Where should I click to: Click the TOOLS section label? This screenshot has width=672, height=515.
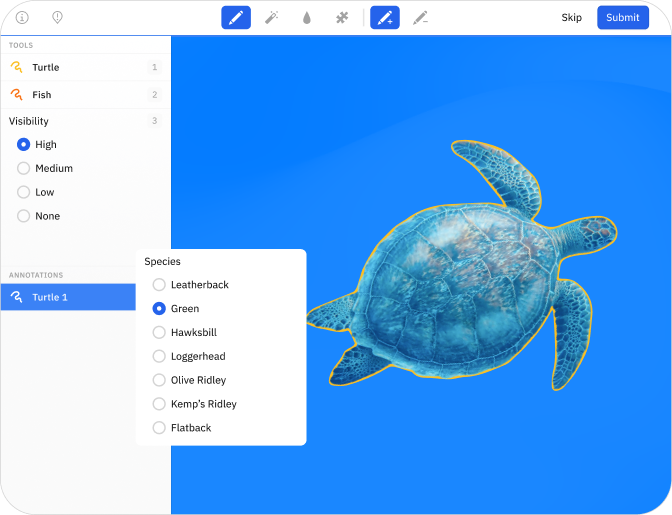tap(21, 45)
